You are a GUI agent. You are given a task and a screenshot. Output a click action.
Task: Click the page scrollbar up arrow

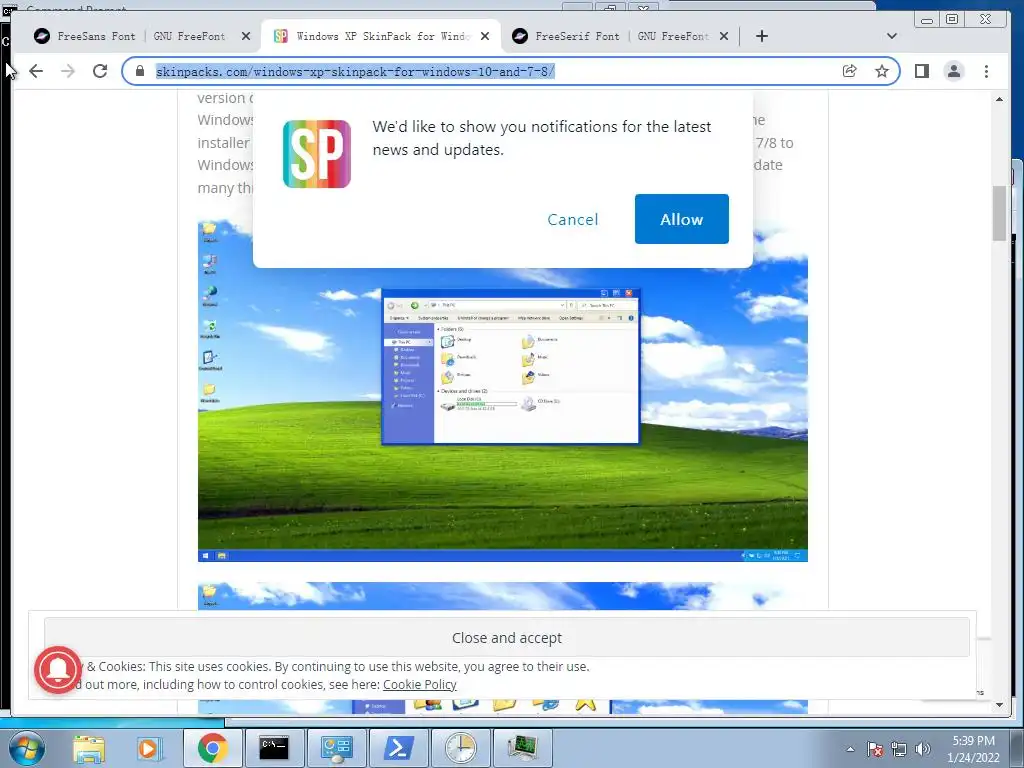[999, 99]
